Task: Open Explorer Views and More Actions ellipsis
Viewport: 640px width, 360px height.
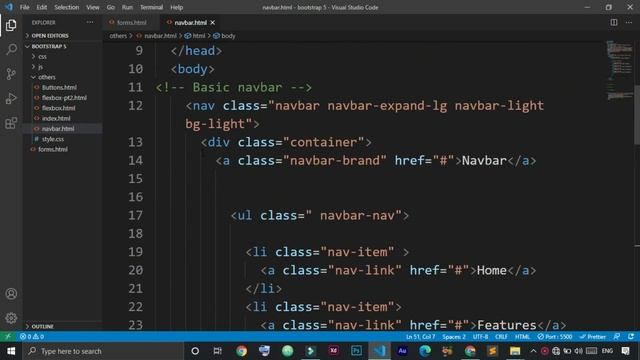Action: tap(90, 22)
